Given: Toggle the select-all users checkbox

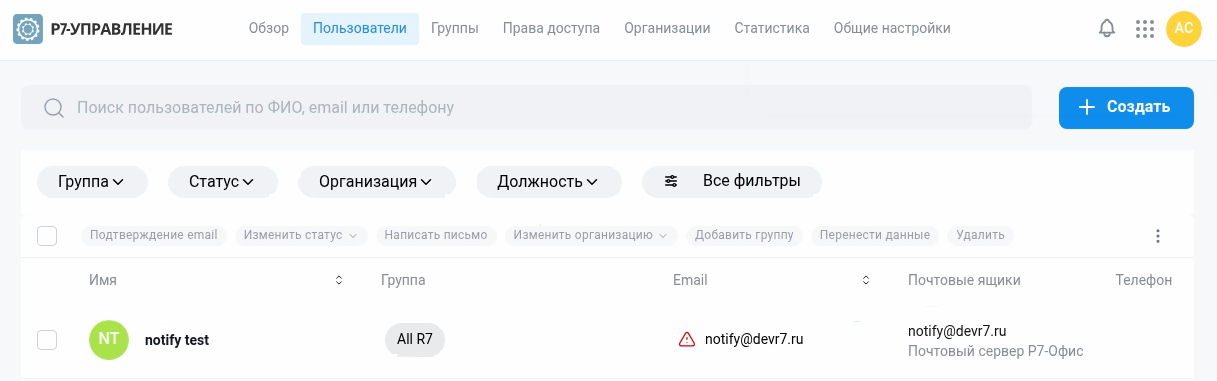Looking at the screenshot, I should pyautogui.click(x=47, y=236).
